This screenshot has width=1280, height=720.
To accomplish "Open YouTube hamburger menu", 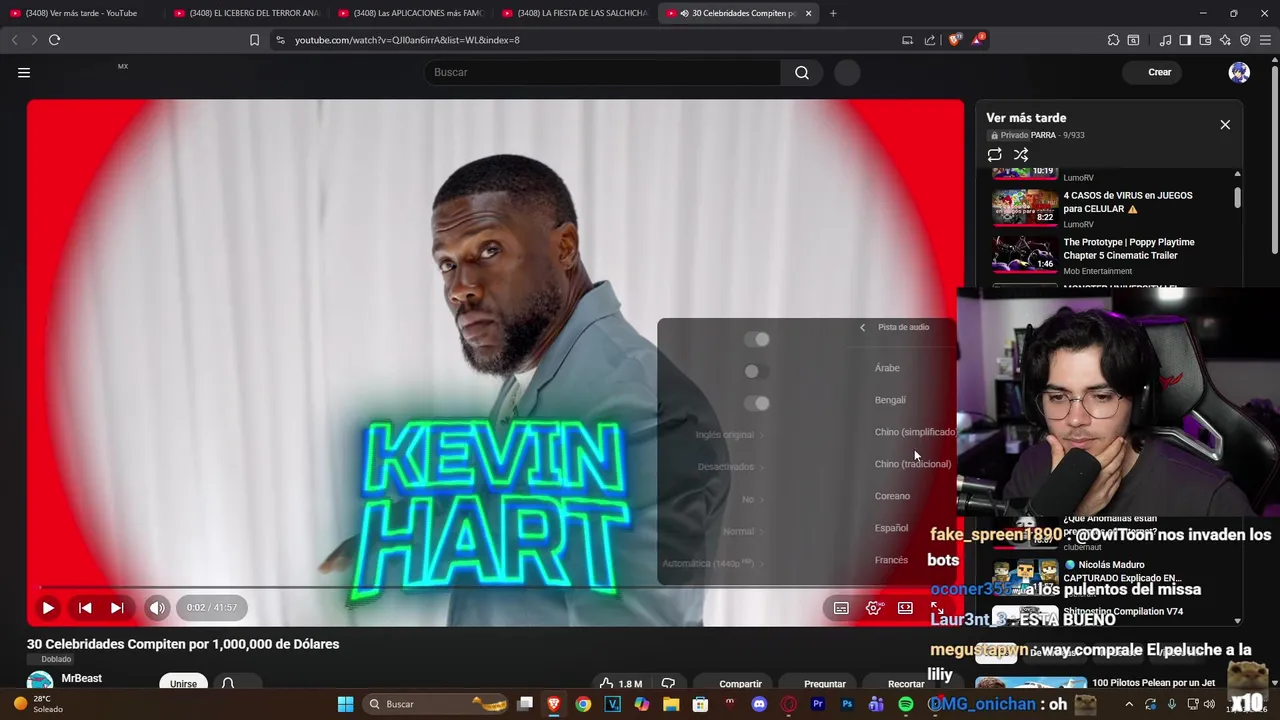I will pos(24,72).
